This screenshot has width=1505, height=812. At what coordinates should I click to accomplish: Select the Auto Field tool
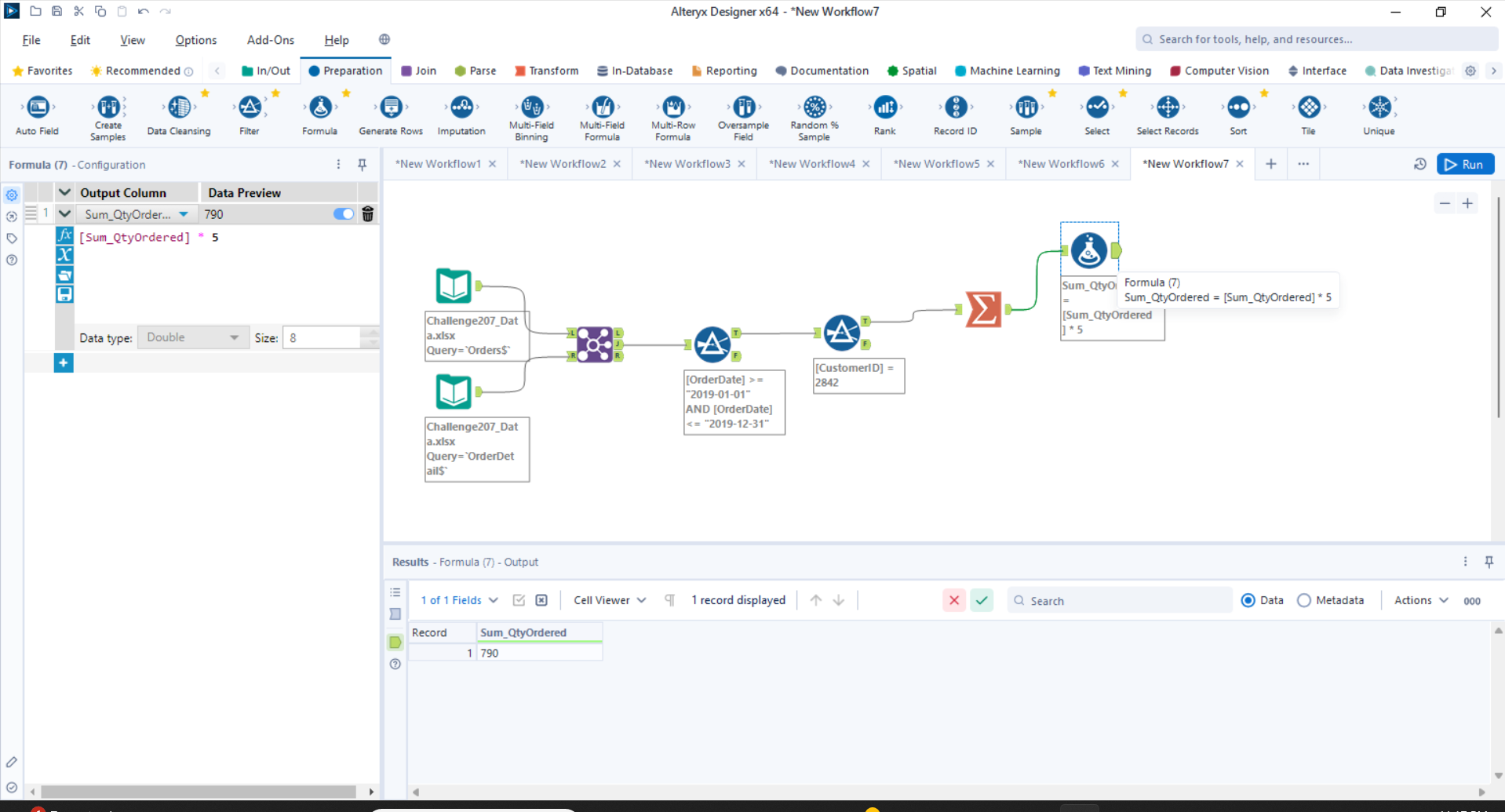tap(37, 115)
